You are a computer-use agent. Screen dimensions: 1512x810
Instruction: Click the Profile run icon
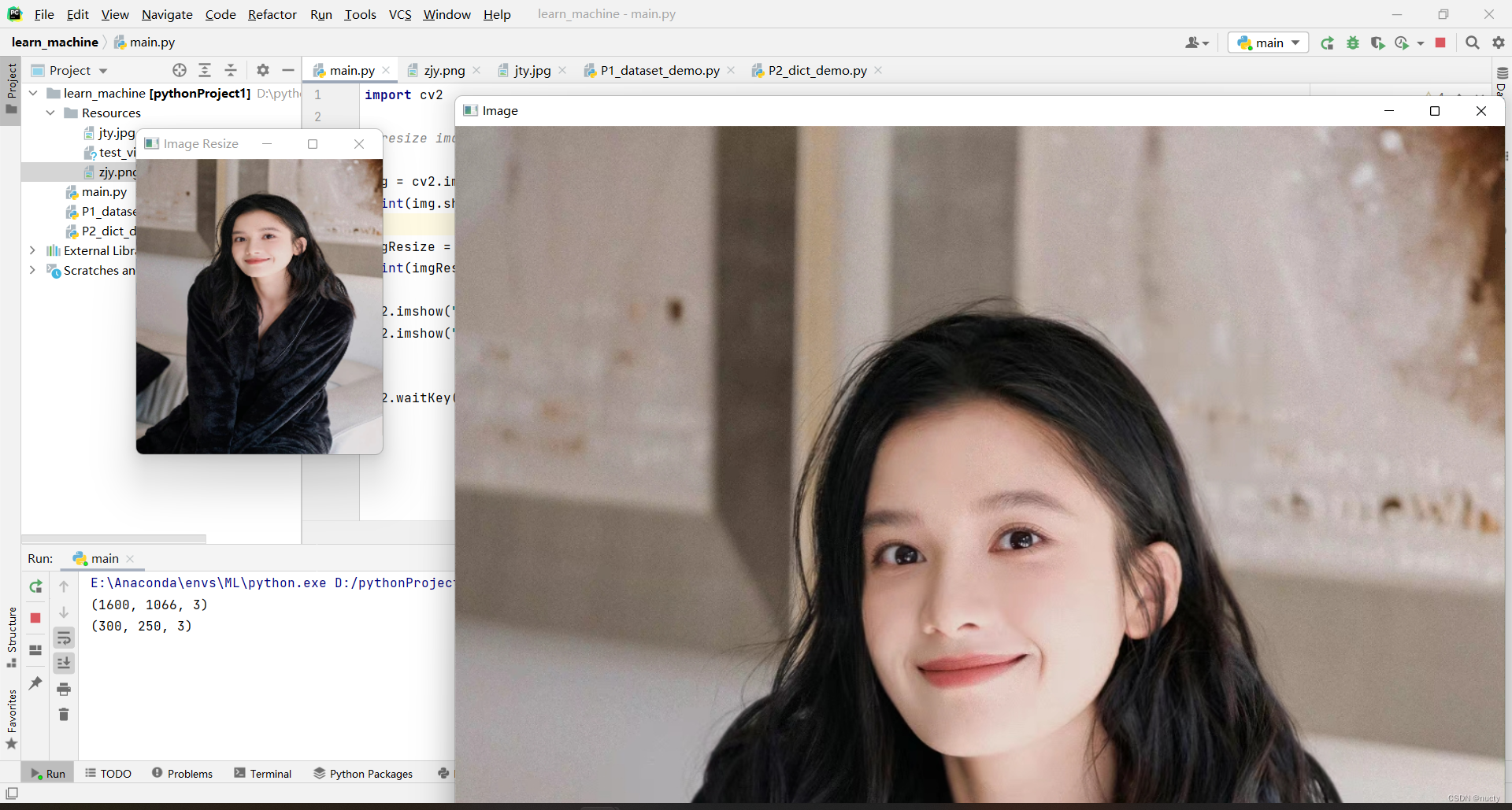point(1402,43)
